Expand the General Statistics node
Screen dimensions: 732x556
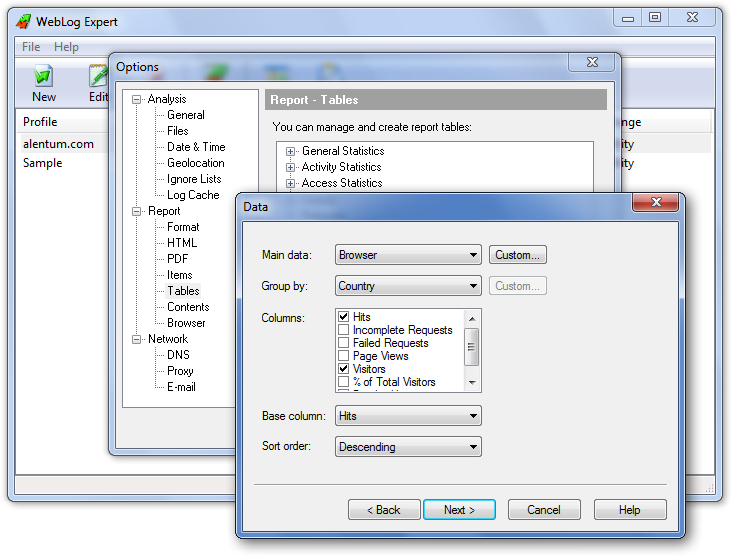290,151
